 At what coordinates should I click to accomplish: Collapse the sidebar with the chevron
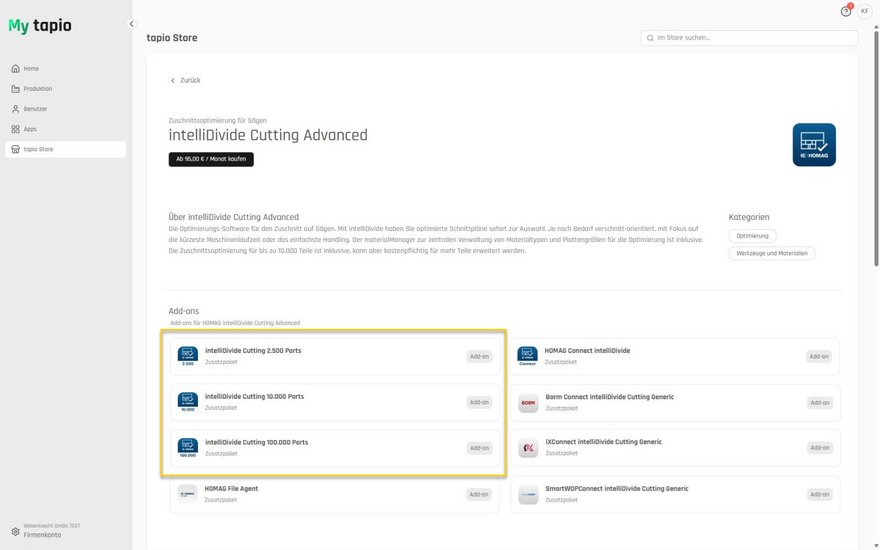pyautogui.click(x=131, y=24)
